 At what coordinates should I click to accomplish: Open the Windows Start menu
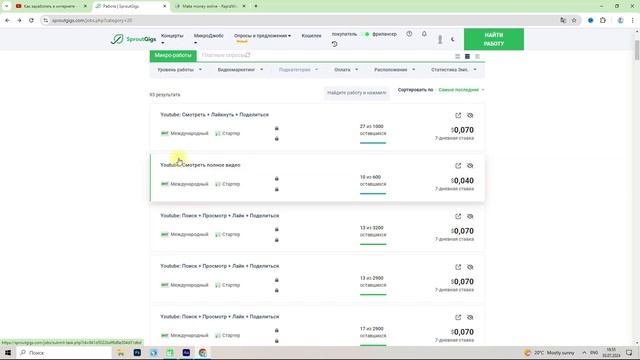tap(8, 353)
